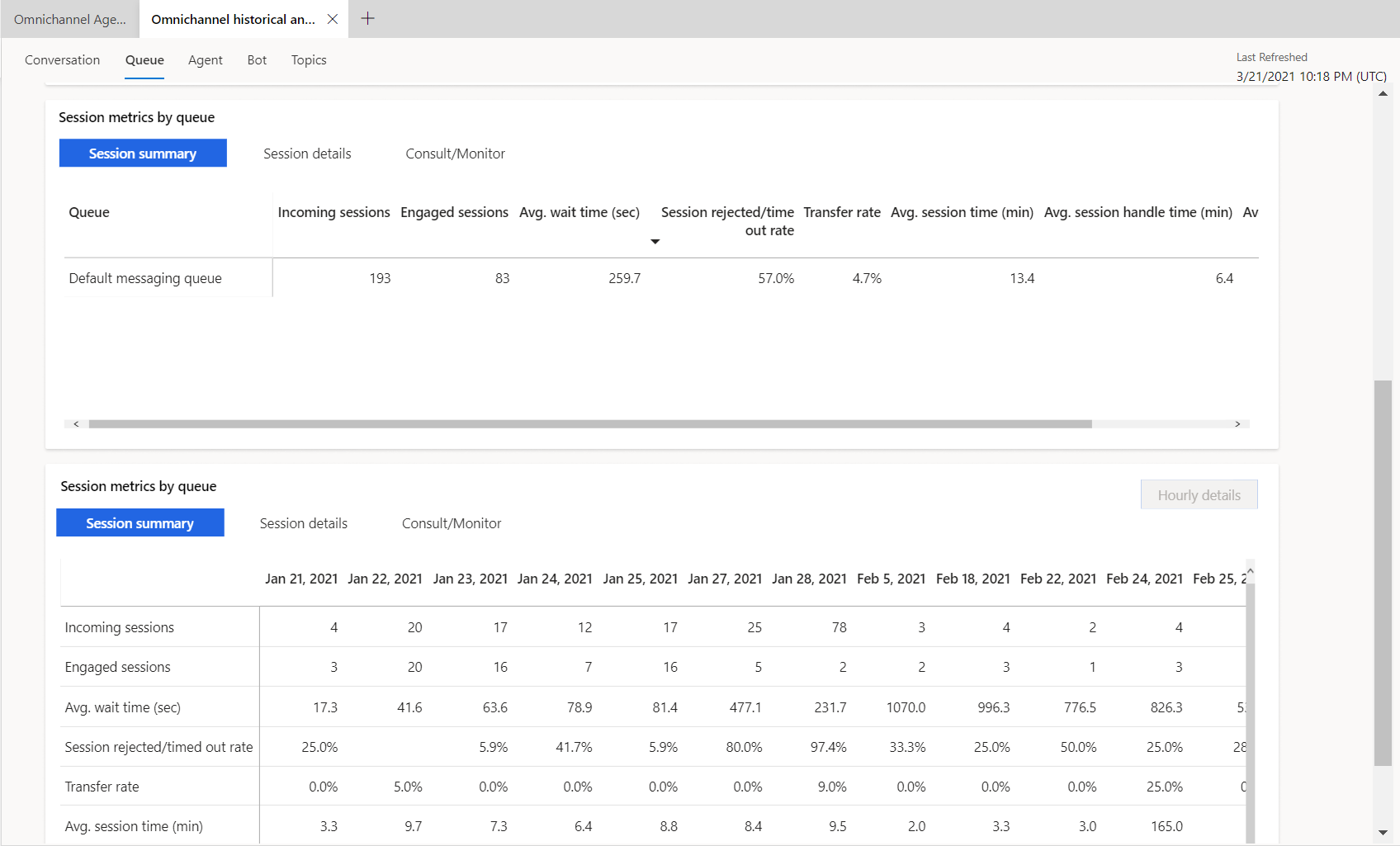Click the 193 incoming sessions value

coord(380,278)
